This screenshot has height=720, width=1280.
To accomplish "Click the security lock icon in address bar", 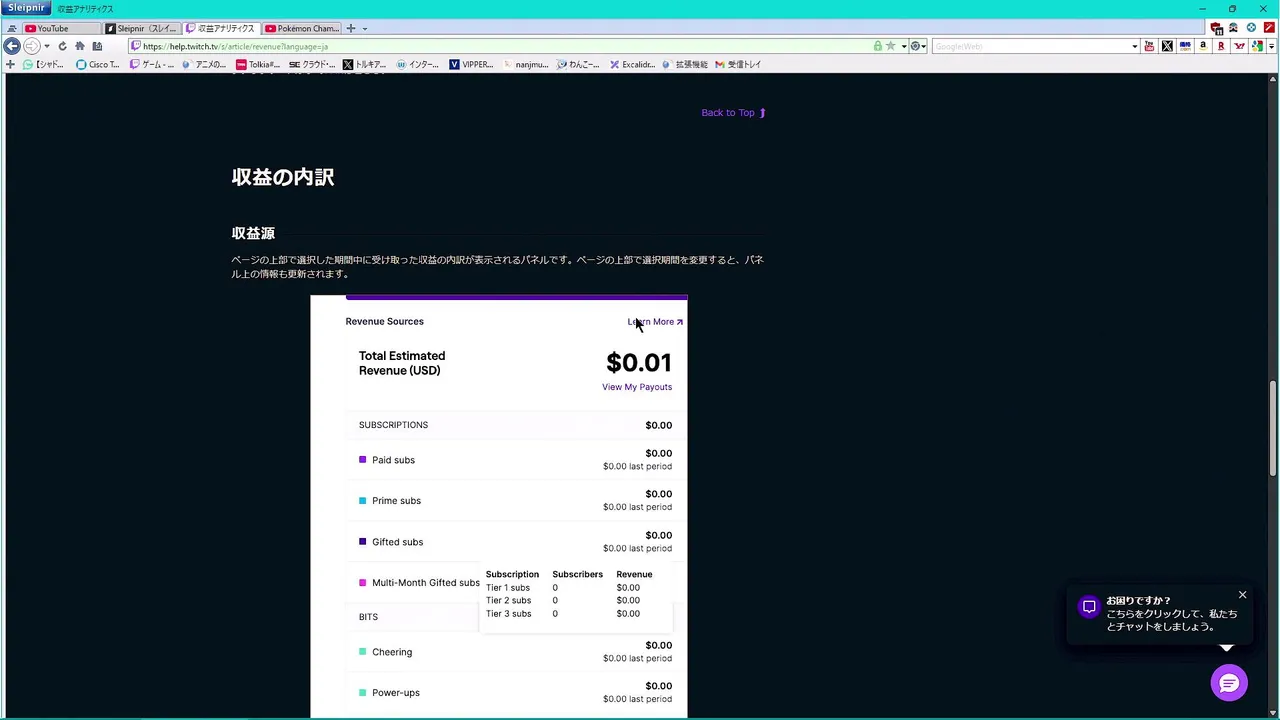I will [x=878, y=46].
